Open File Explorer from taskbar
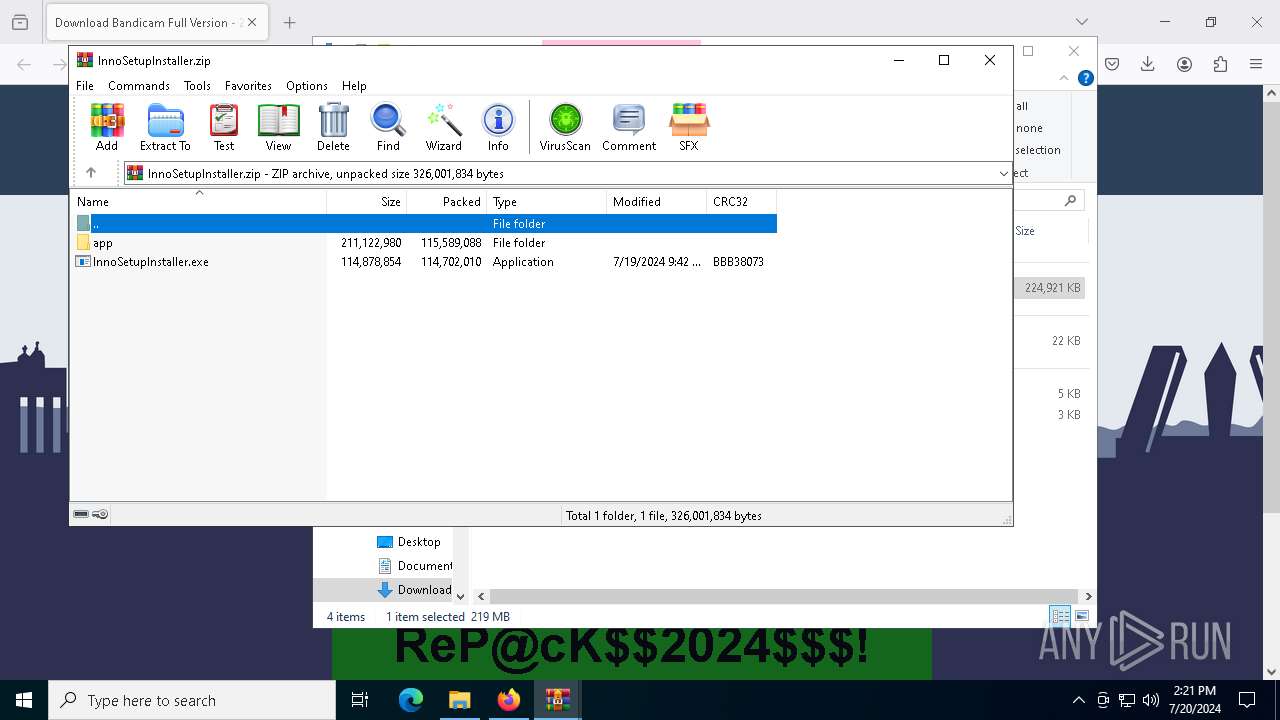Viewport: 1280px width, 720px height. [x=460, y=700]
